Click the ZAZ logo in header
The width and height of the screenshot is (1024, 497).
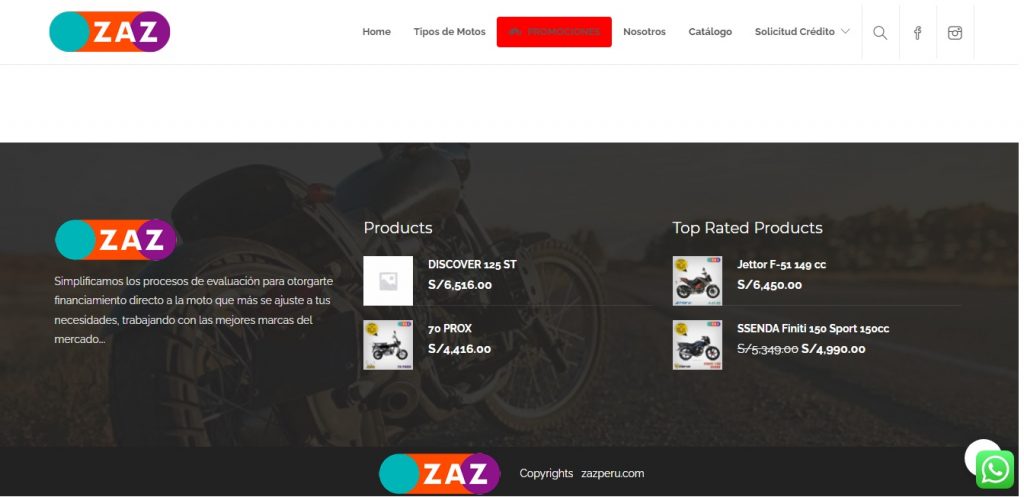[110, 31]
